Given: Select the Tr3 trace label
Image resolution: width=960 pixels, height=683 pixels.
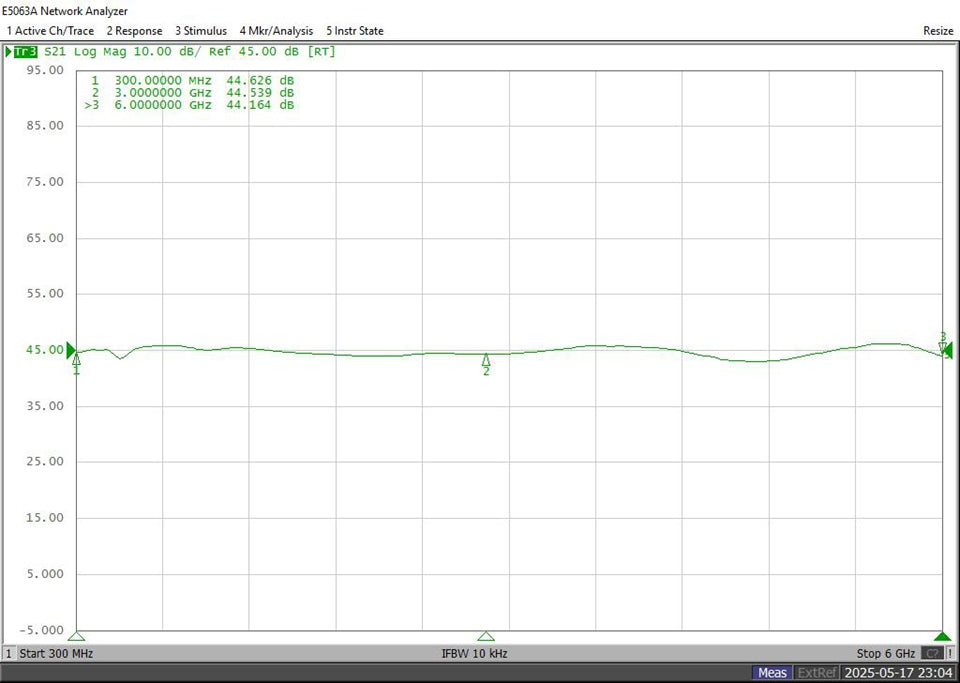Looking at the screenshot, I should (x=25, y=51).
